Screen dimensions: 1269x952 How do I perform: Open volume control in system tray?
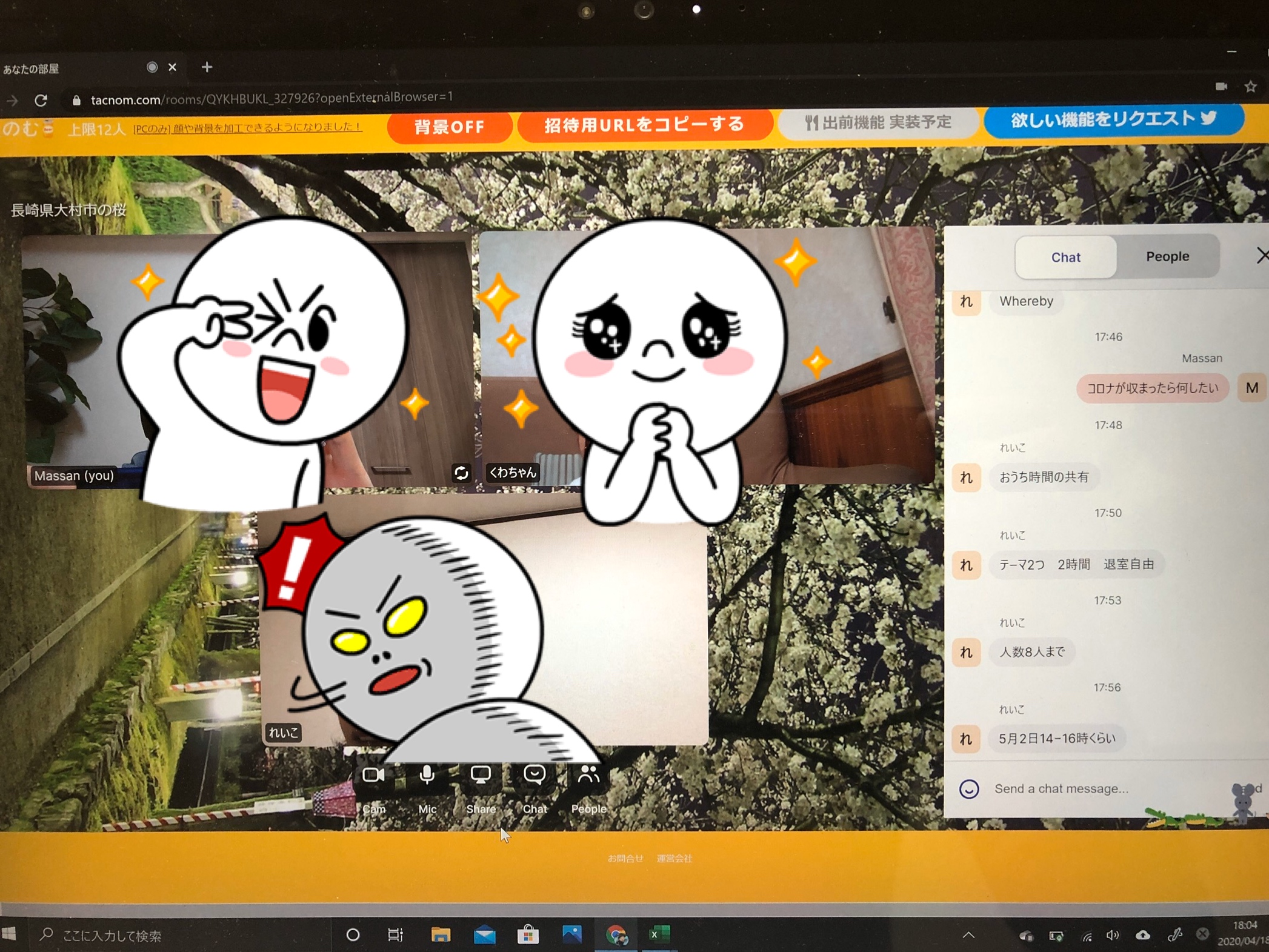(x=1112, y=935)
